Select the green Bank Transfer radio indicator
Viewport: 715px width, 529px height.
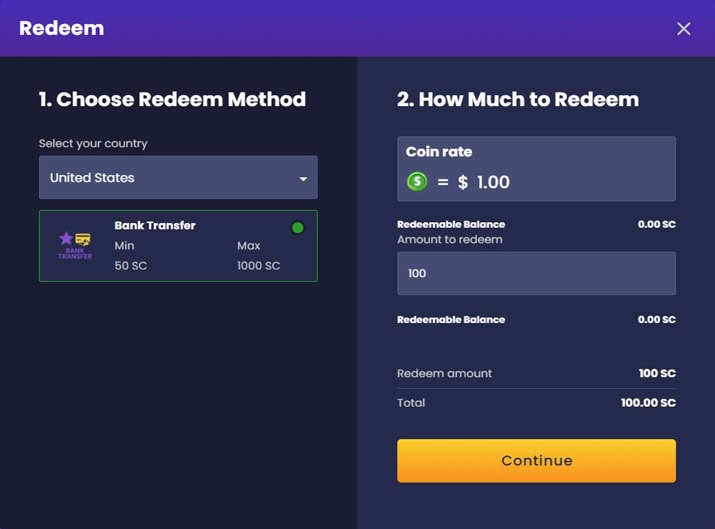coord(297,228)
